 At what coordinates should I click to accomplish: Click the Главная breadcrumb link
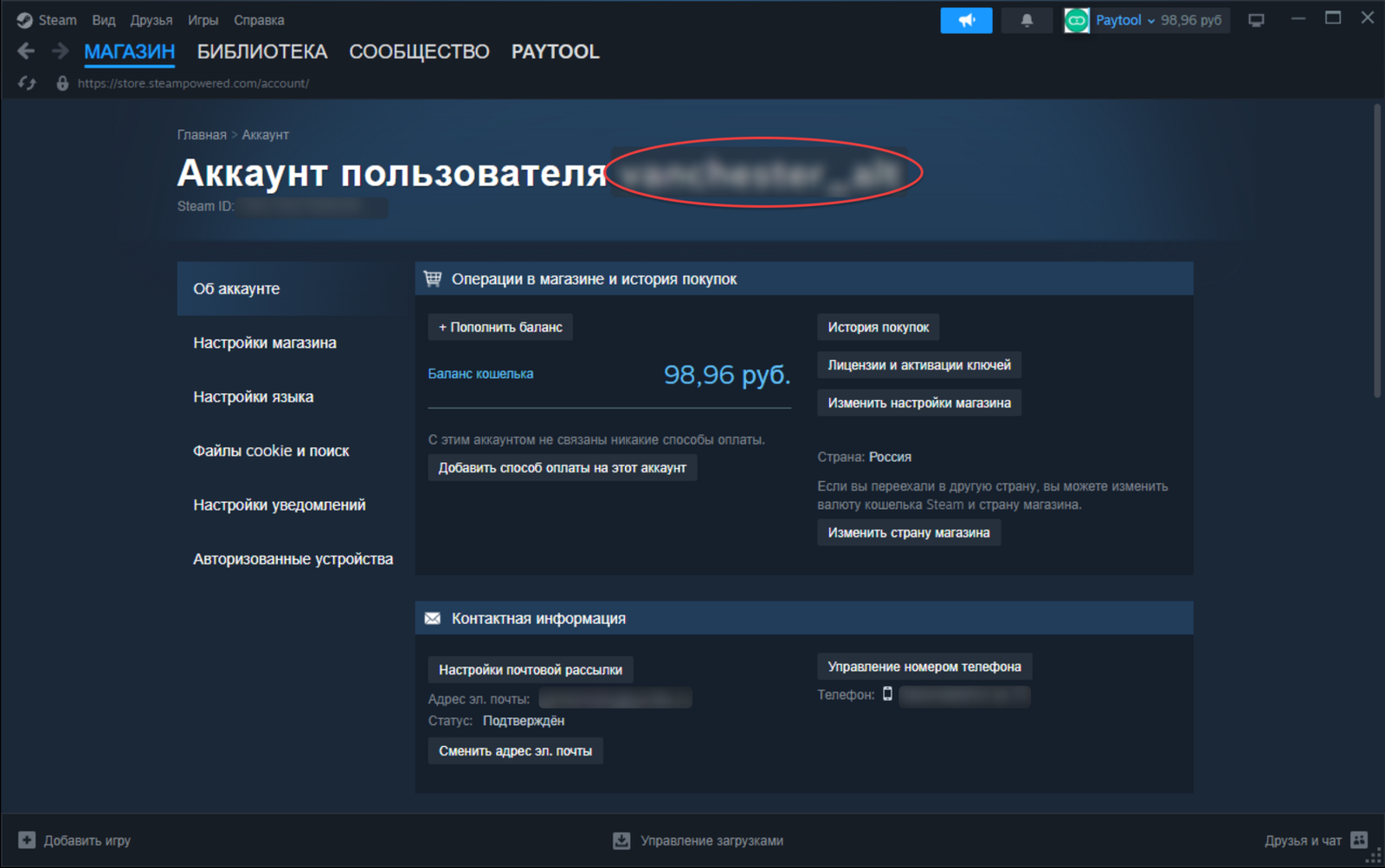[x=202, y=135]
